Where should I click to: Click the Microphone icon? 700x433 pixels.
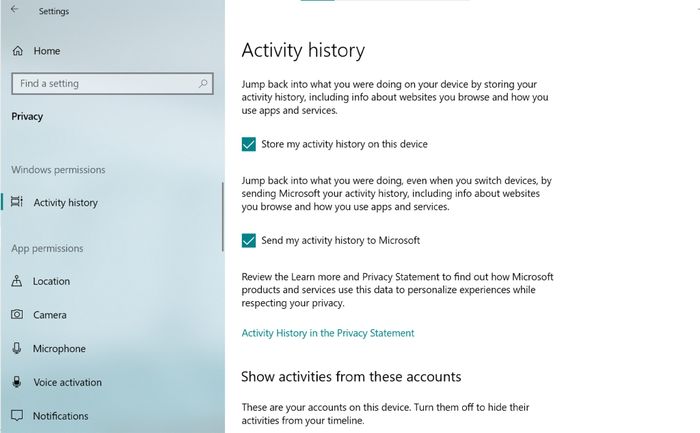coord(17,349)
